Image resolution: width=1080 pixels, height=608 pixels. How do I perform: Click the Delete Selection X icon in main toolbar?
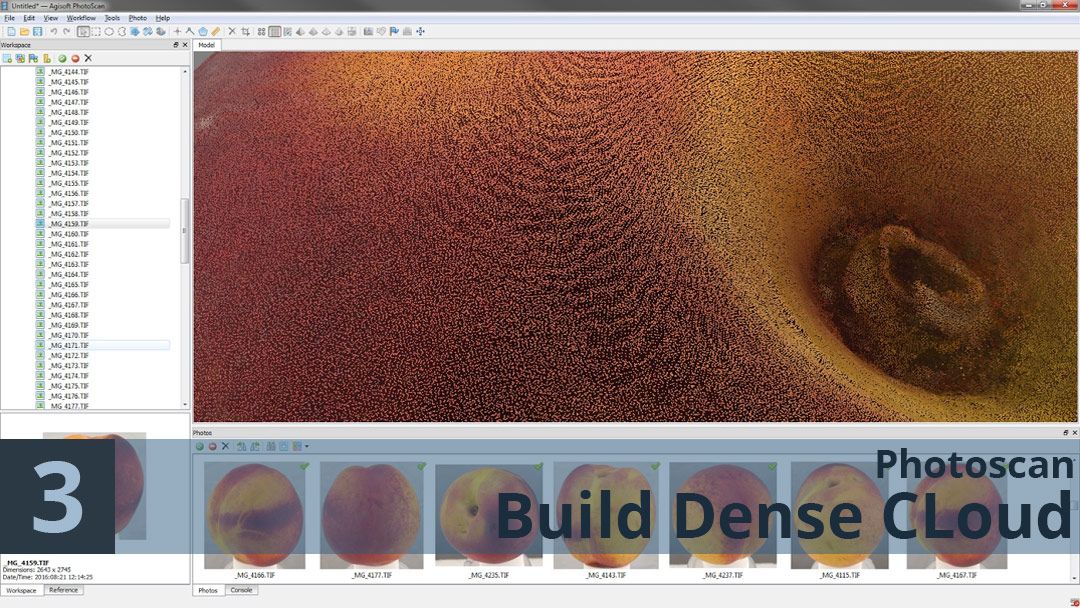click(x=232, y=32)
